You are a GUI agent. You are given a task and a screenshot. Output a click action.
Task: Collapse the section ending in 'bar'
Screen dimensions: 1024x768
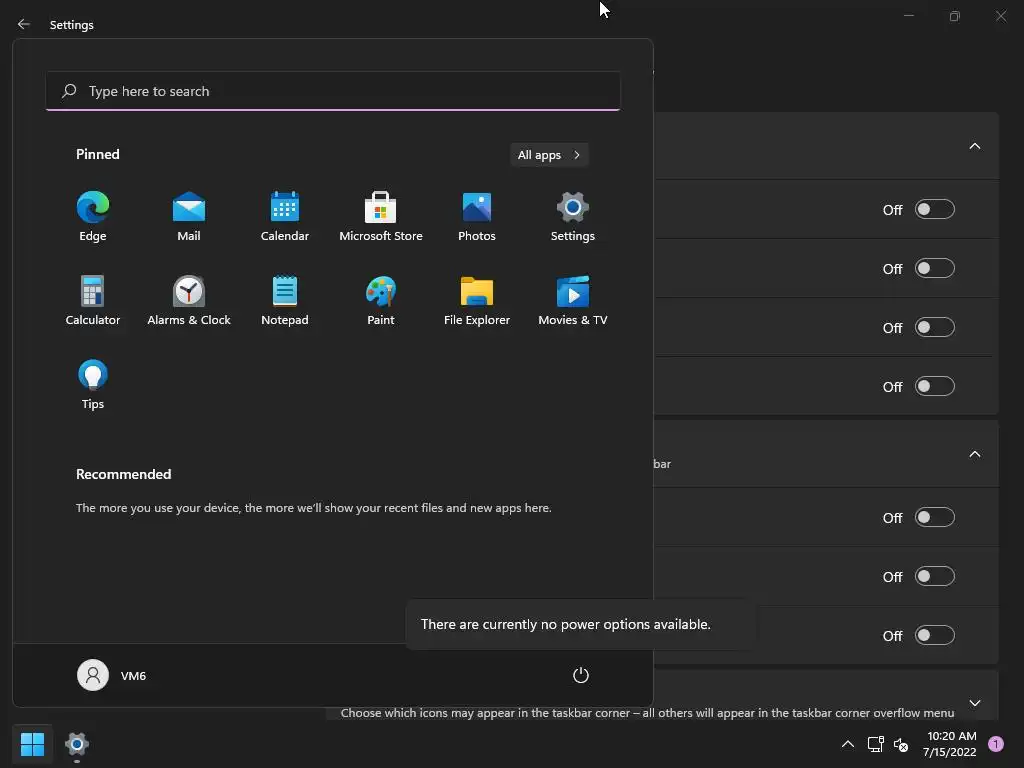(x=974, y=454)
